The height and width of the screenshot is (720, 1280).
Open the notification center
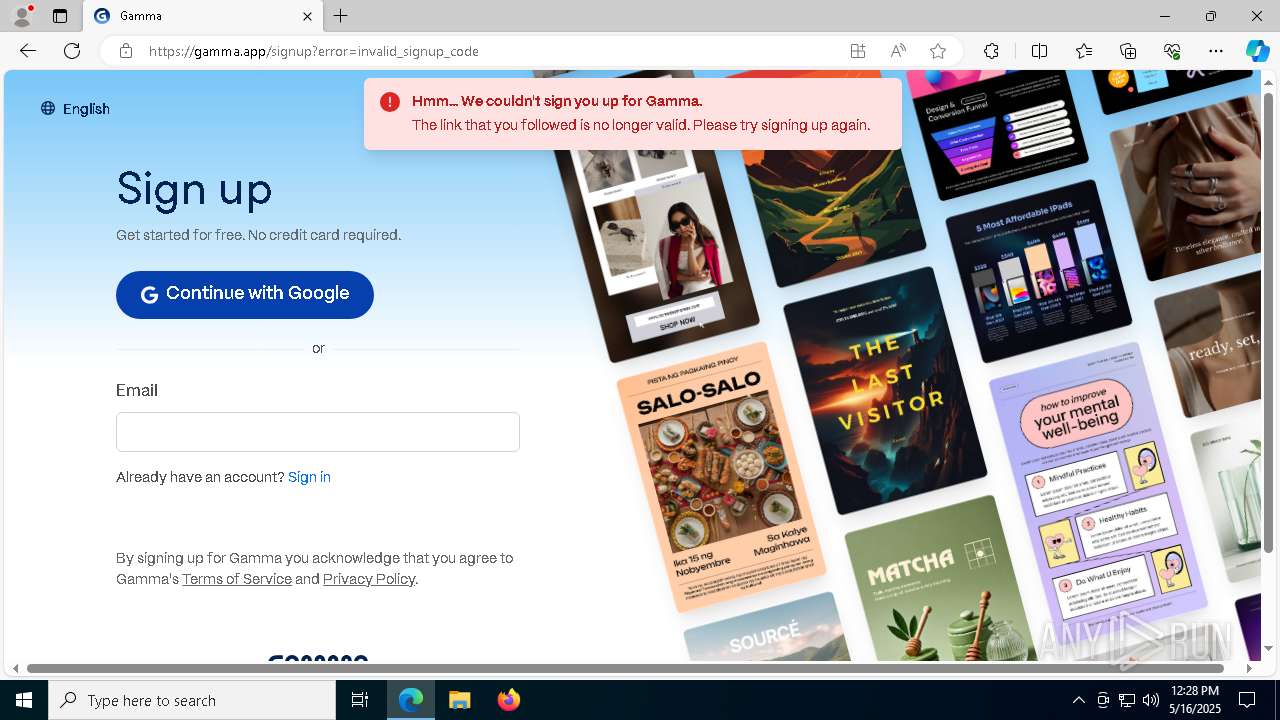pos(1247,700)
